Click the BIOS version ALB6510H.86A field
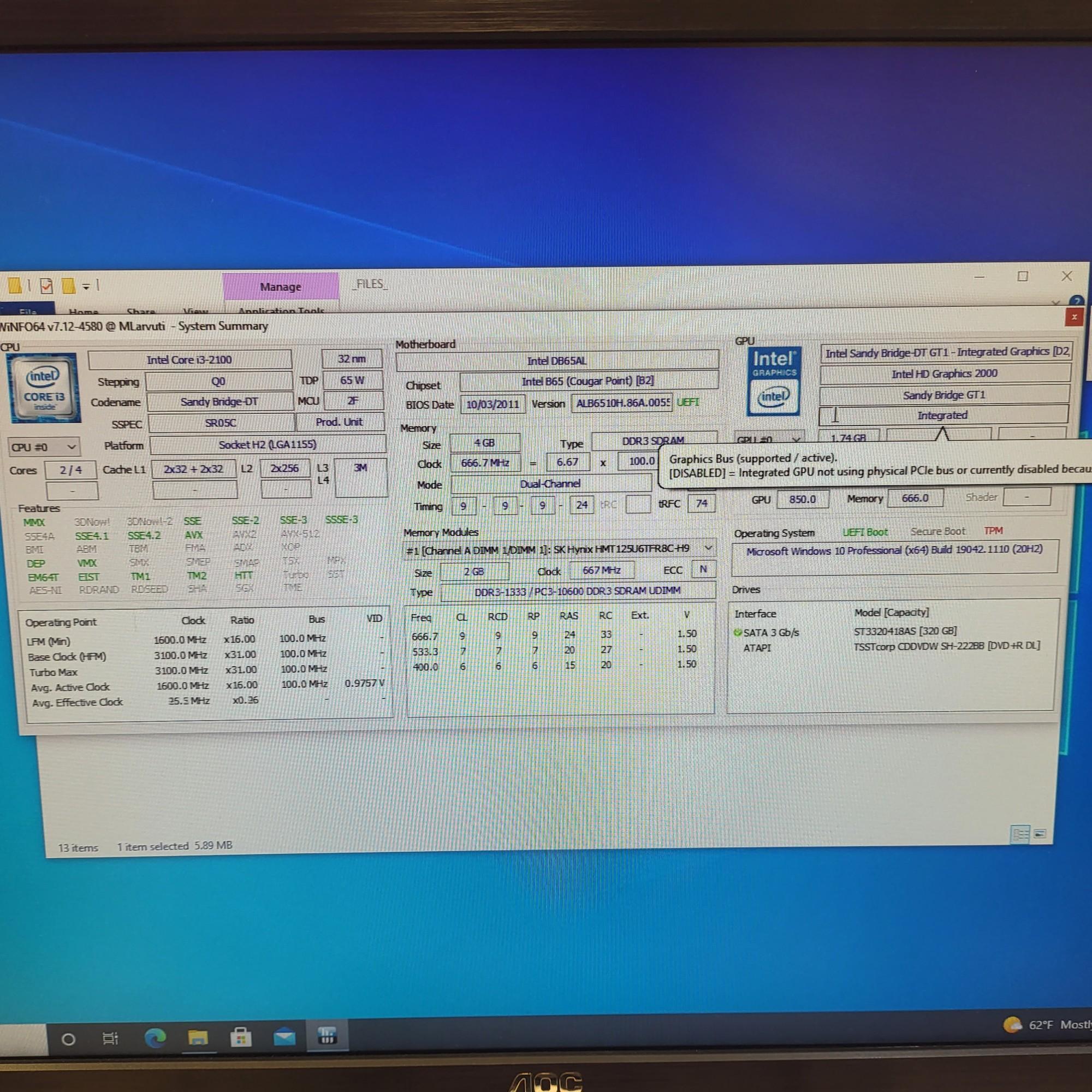The width and height of the screenshot is (1092, 1092). [x=622, y=403]
